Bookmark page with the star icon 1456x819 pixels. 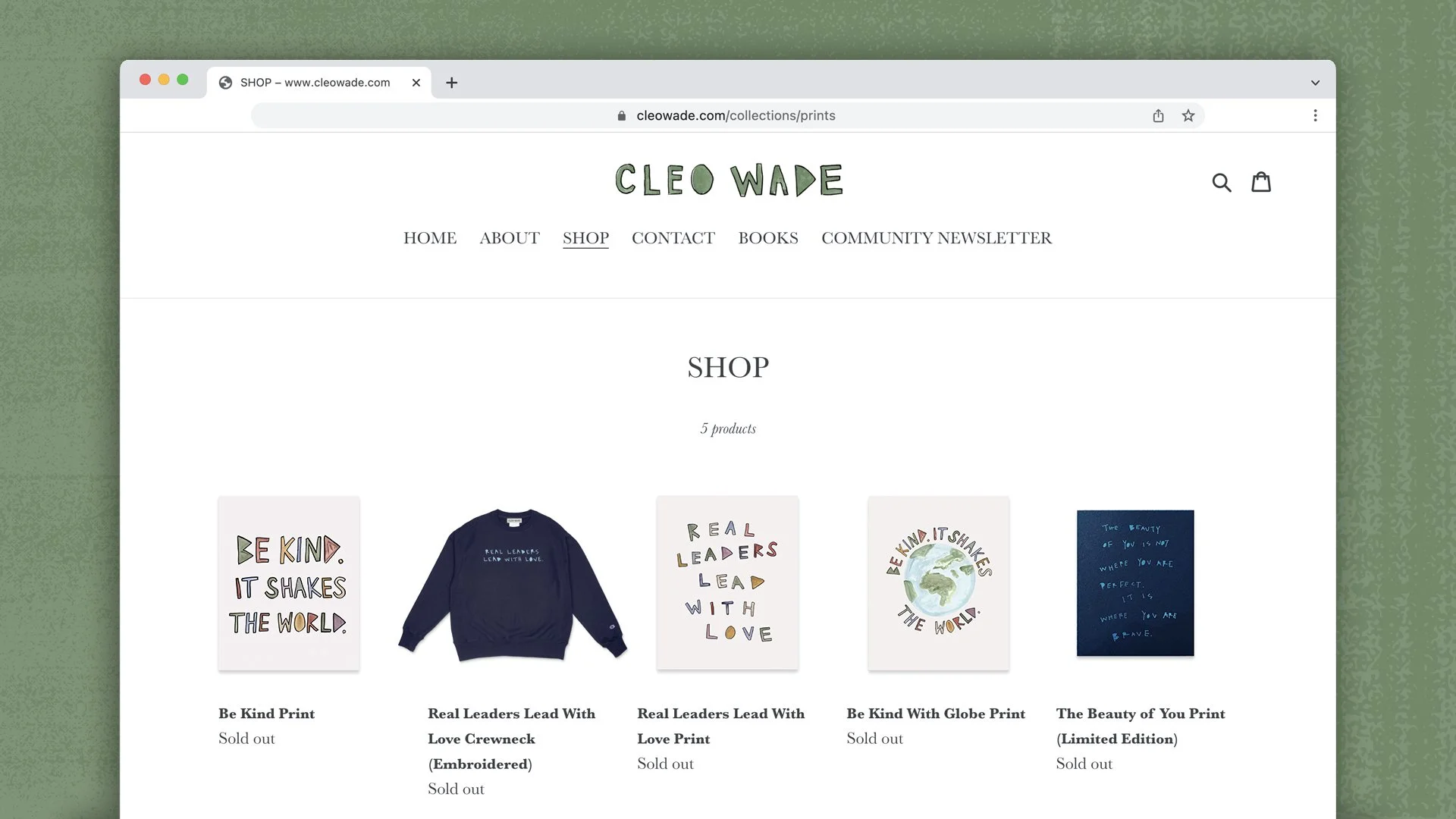[x=1188, y=115]
